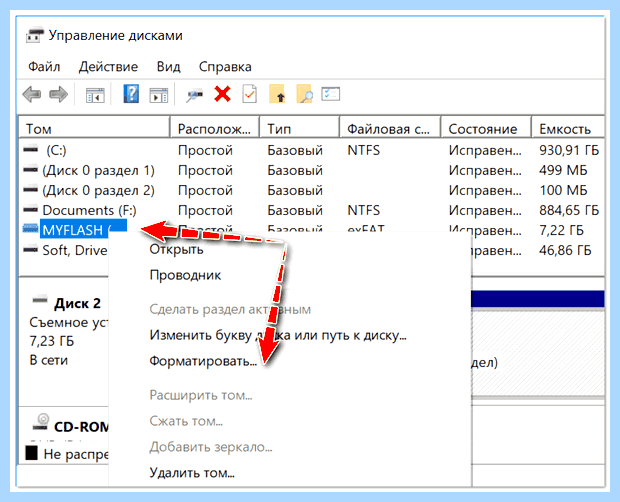The height and width of the screenshot is (502, 620).
Task: Click the black unallocated legend square
Action: [x=32, y=453]
